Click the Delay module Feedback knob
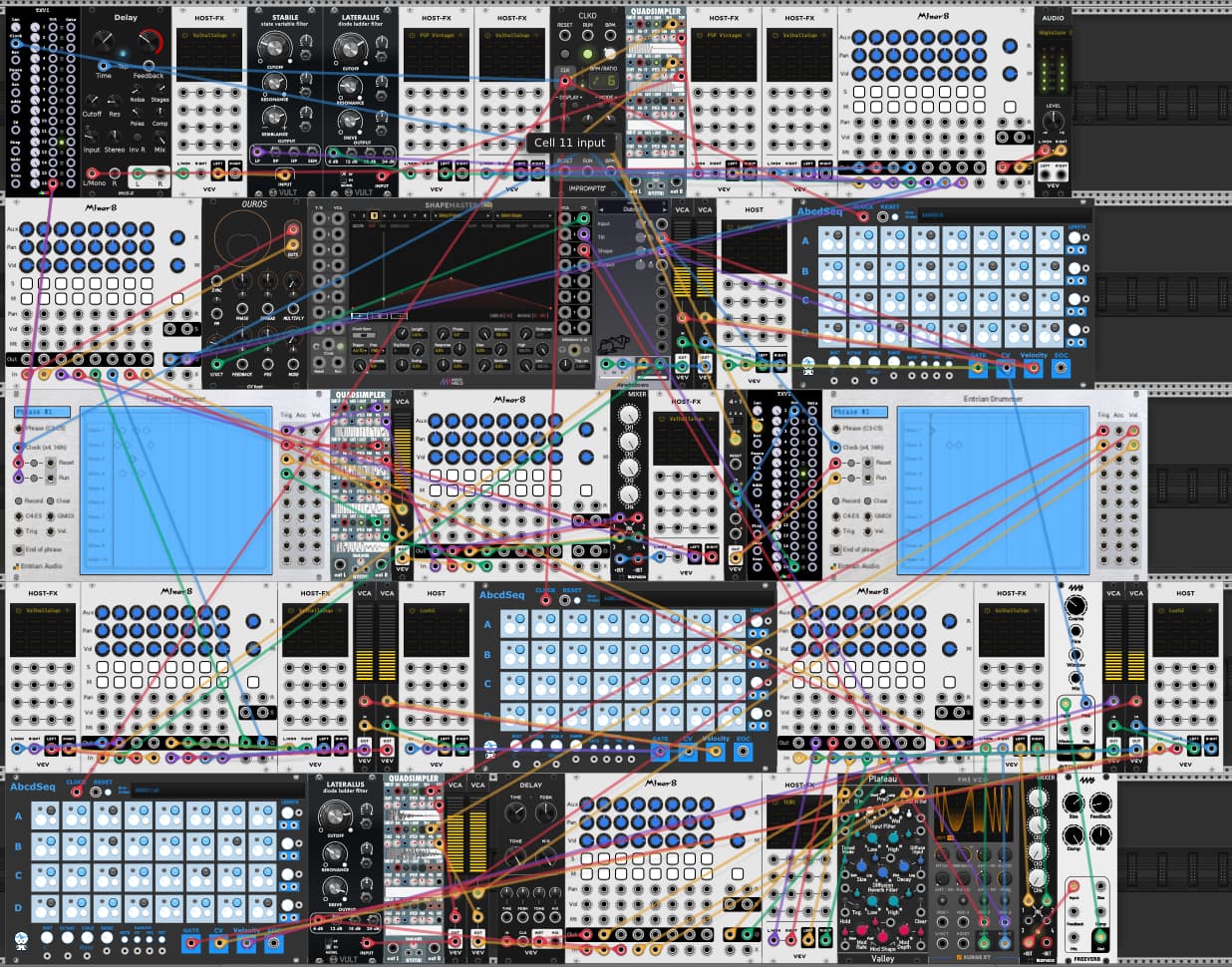This screenshot has width=1232, height=967. click(x=150, y=41)
